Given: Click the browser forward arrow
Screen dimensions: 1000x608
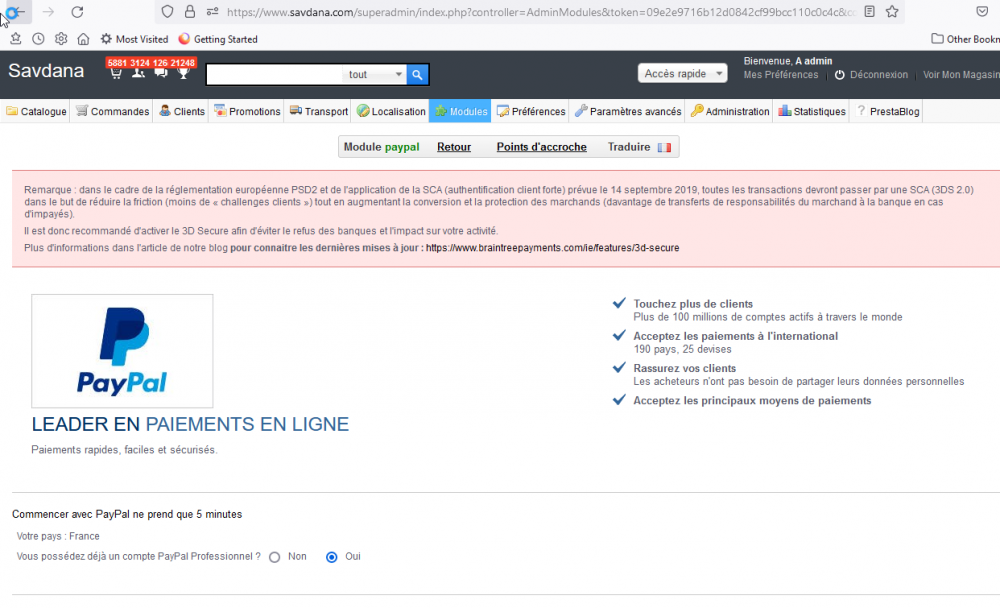Looking at the screenshot, I should pyautogui.click(x=48, y=11).
